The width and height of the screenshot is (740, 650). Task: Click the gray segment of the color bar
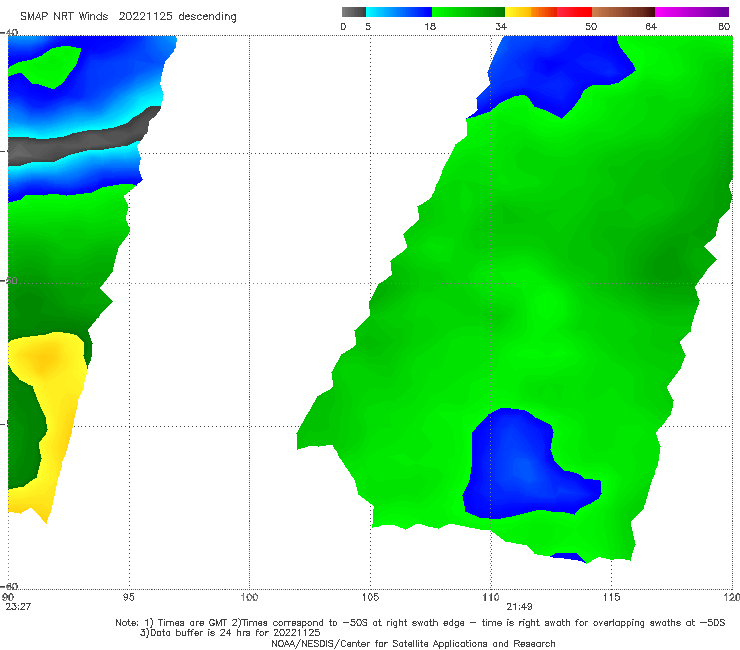[353, 12]
